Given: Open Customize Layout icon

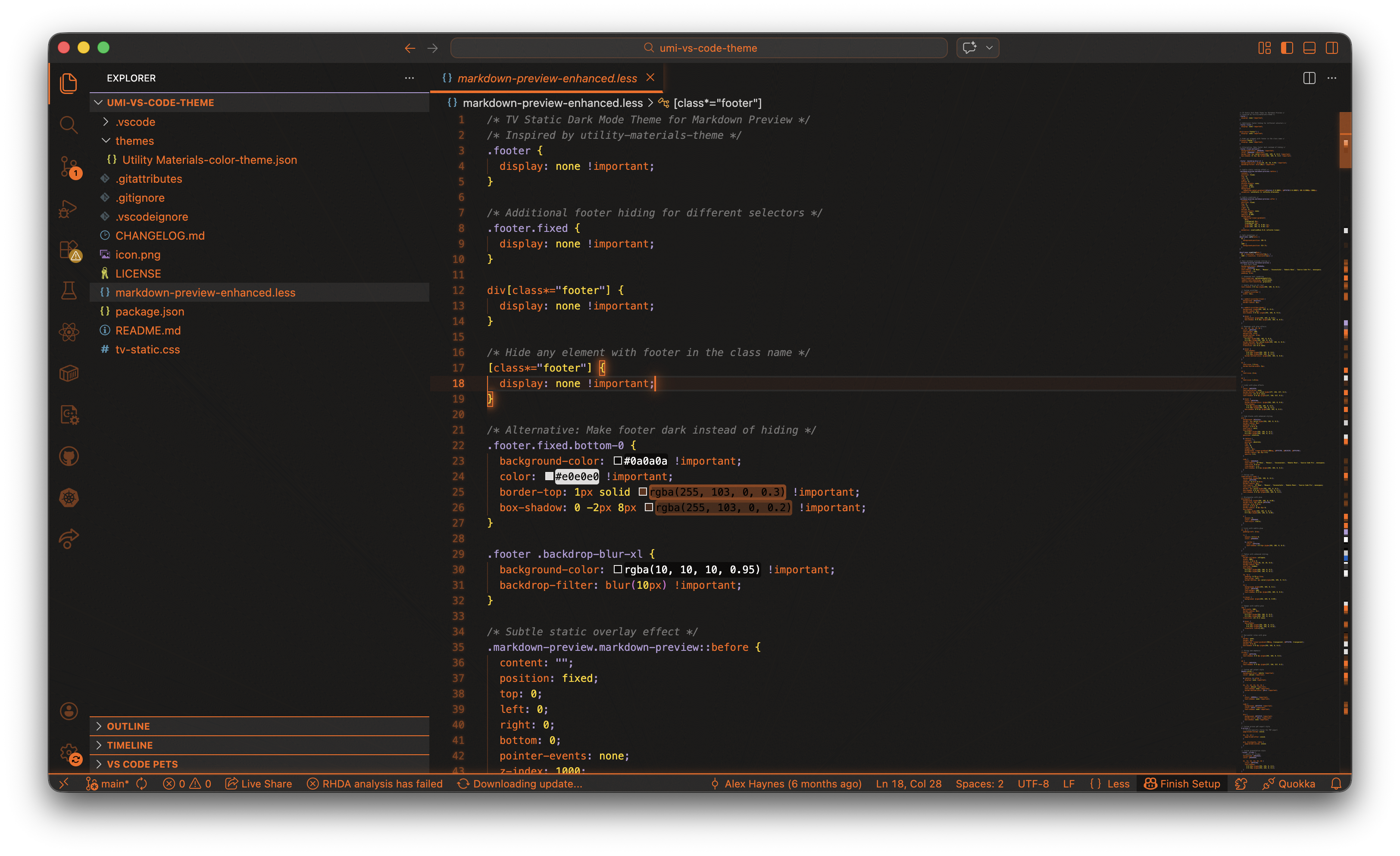Looking at the screenshot, I should [x=1264, y=48].
